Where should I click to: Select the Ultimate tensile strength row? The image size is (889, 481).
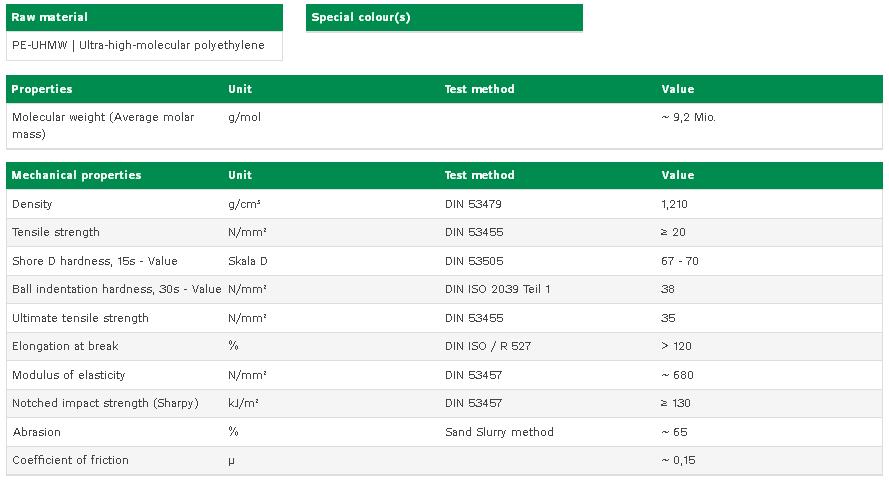tap(444, 318)
